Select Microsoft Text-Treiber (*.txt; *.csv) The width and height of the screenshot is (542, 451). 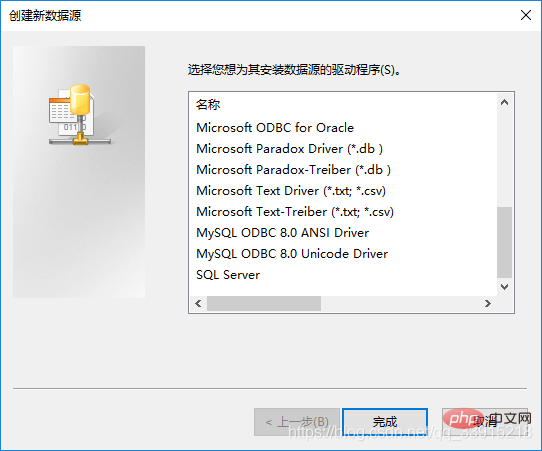pyautogui.click(x=295, y=212)
